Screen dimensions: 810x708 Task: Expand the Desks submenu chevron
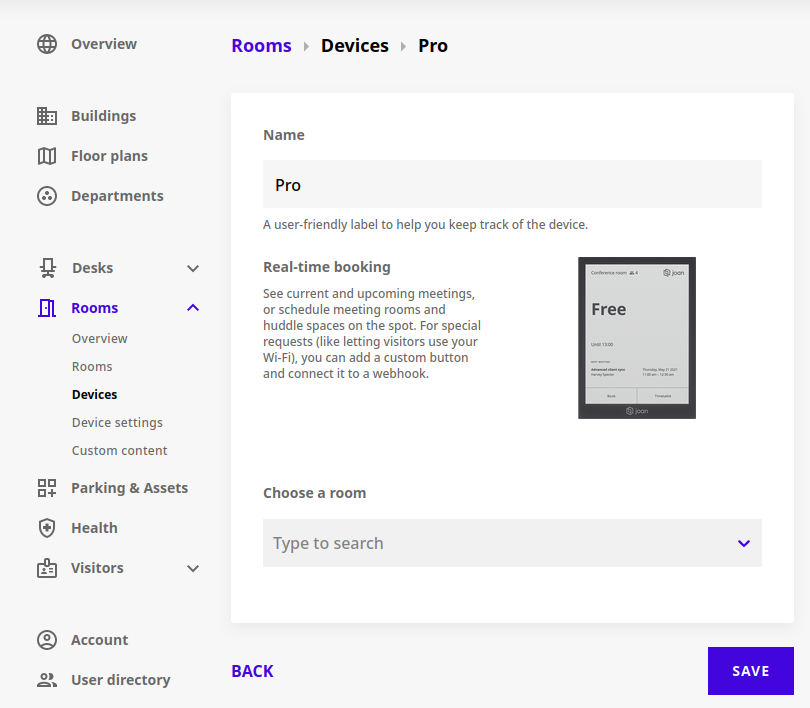(193, 269)
